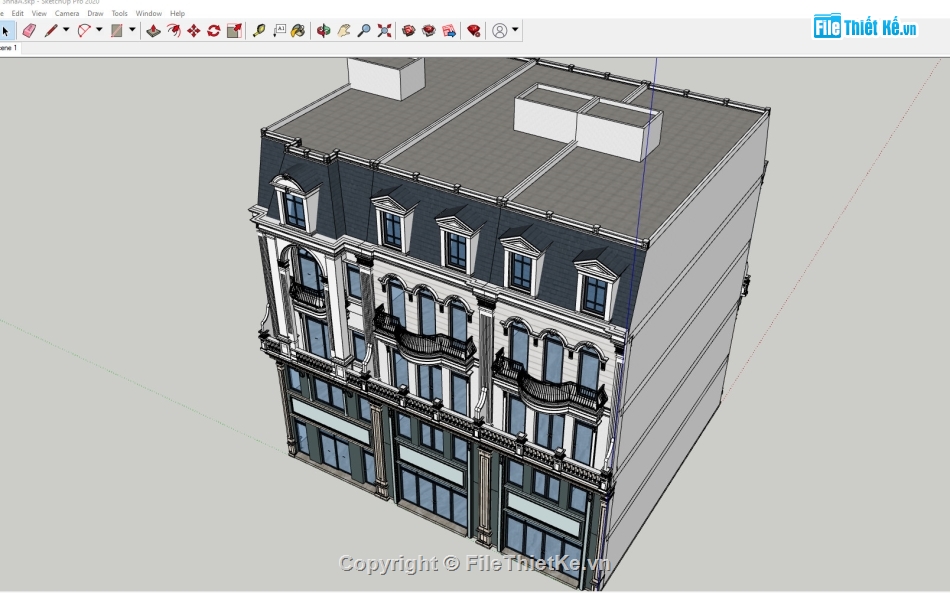
Task: Open the Window menu
Action: coord(148,13)
